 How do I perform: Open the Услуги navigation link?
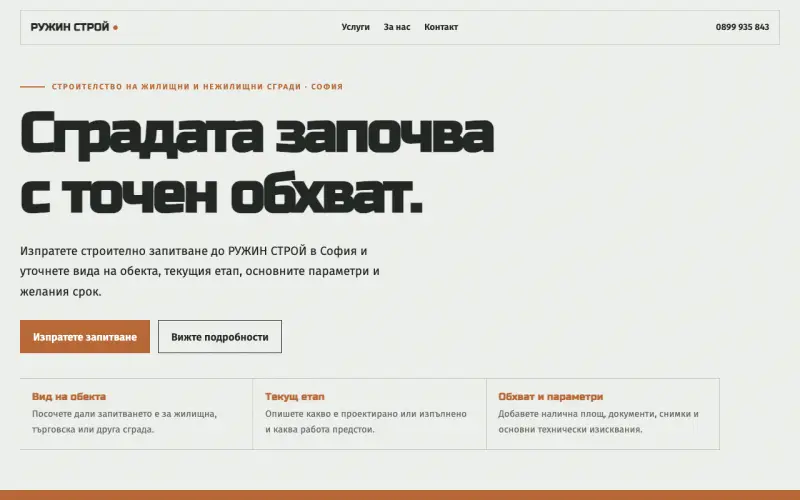(356, 27)
